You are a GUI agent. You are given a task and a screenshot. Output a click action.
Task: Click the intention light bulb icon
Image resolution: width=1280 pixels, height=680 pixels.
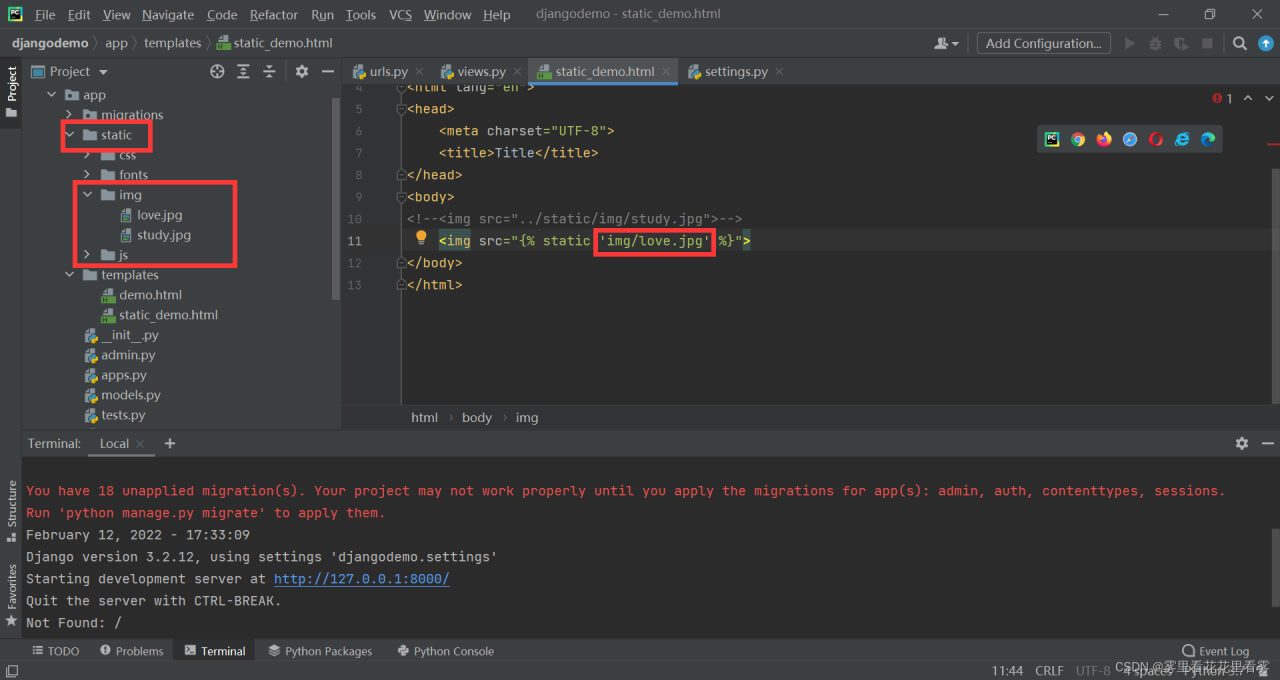421,238
